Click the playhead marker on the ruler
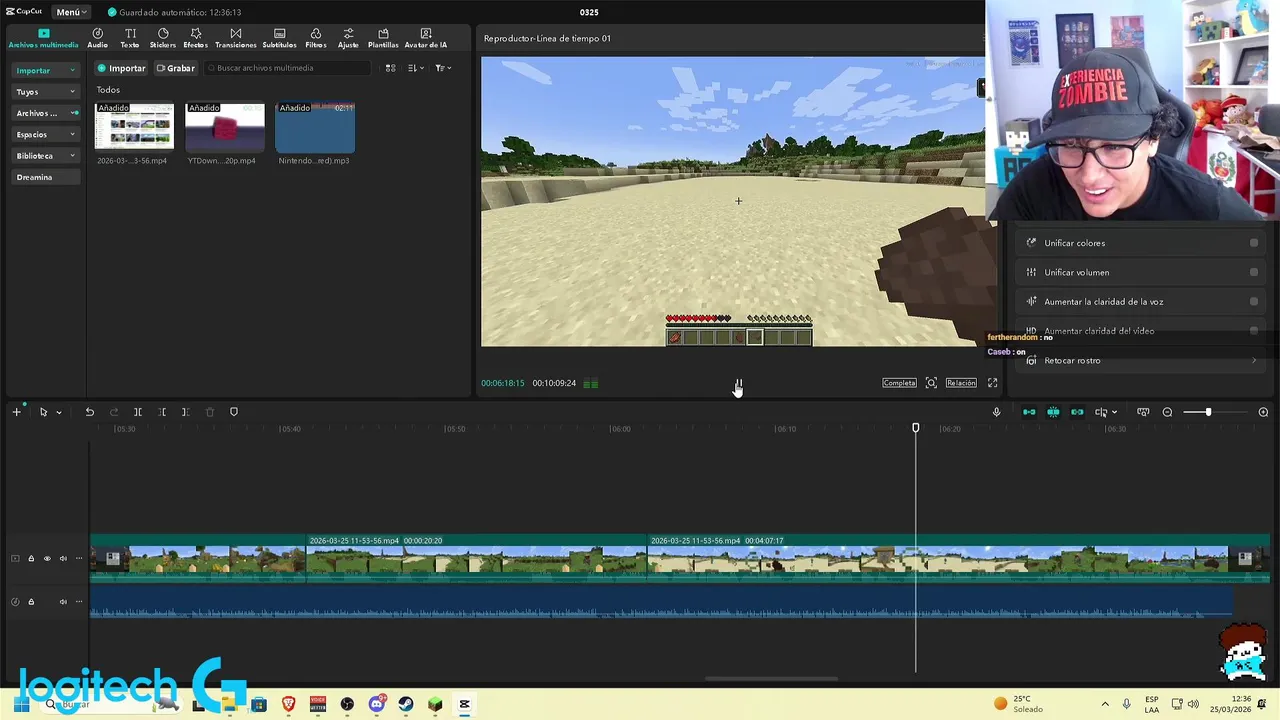Screen dimensions: 1280x720 pyautogui.click(x=916, y=428)
